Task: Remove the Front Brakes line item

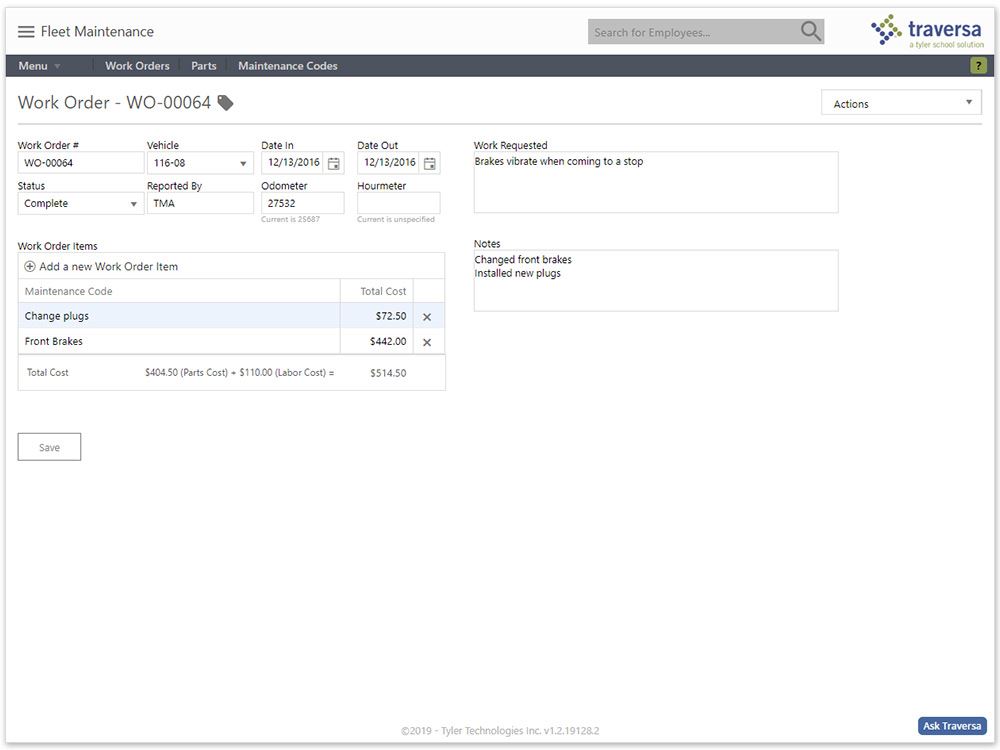Action: tap(427, 341)
